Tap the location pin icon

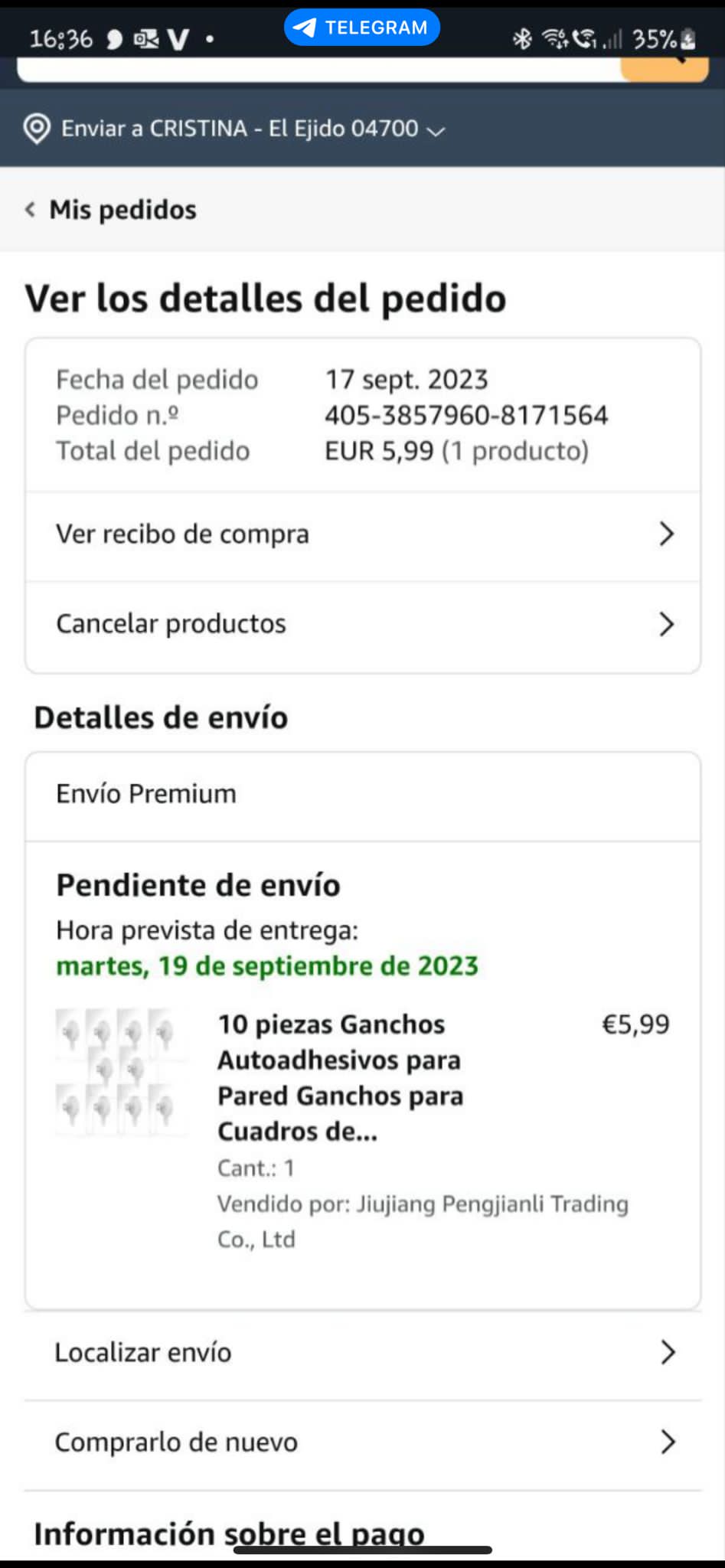pos(37,129)
